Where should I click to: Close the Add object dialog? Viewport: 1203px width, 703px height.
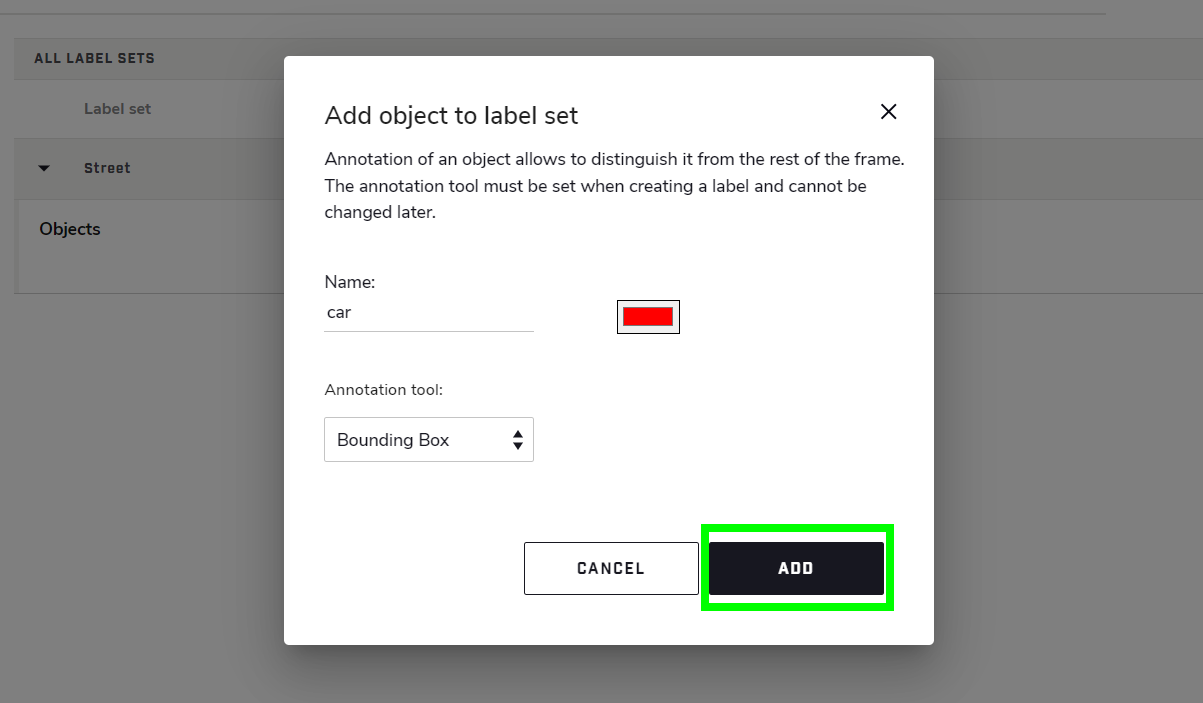888,112
